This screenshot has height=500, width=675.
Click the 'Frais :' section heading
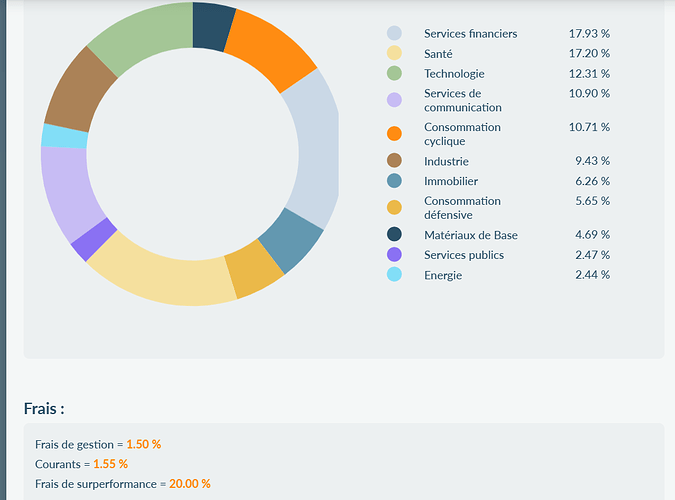pyautogui.click(x=44, y=408)
